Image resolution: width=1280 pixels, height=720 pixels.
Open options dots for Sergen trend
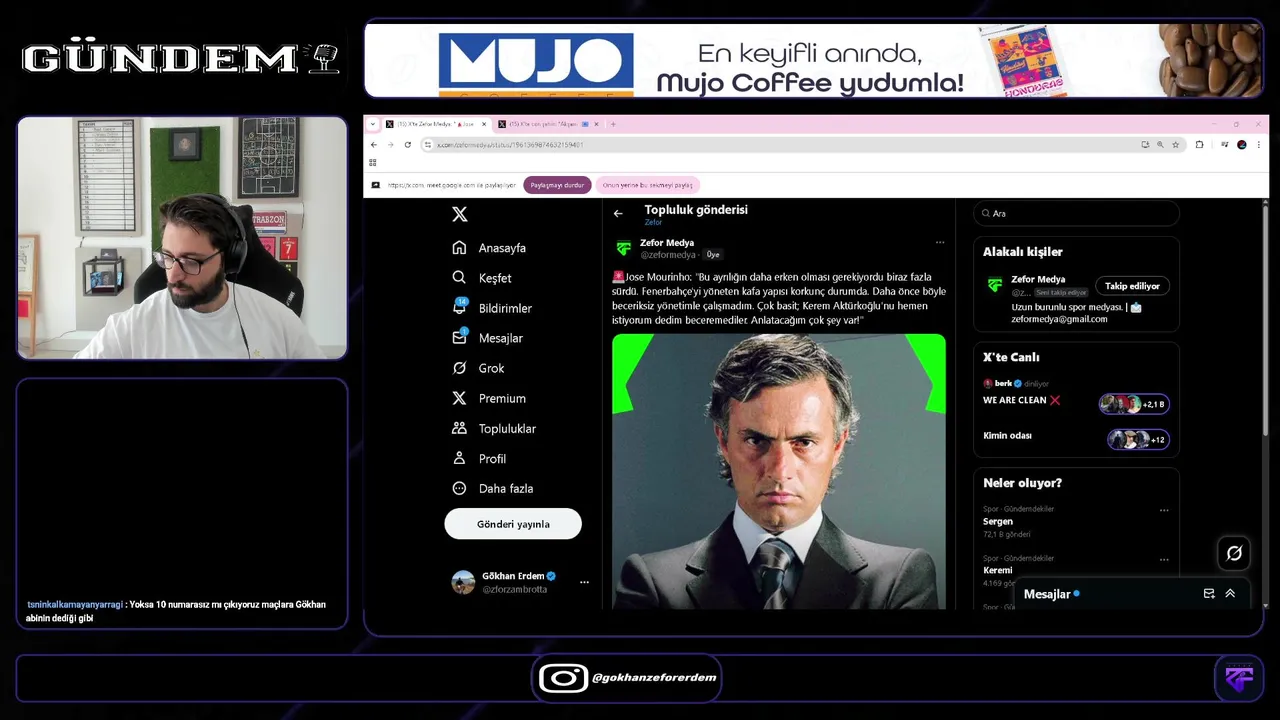1164,510
